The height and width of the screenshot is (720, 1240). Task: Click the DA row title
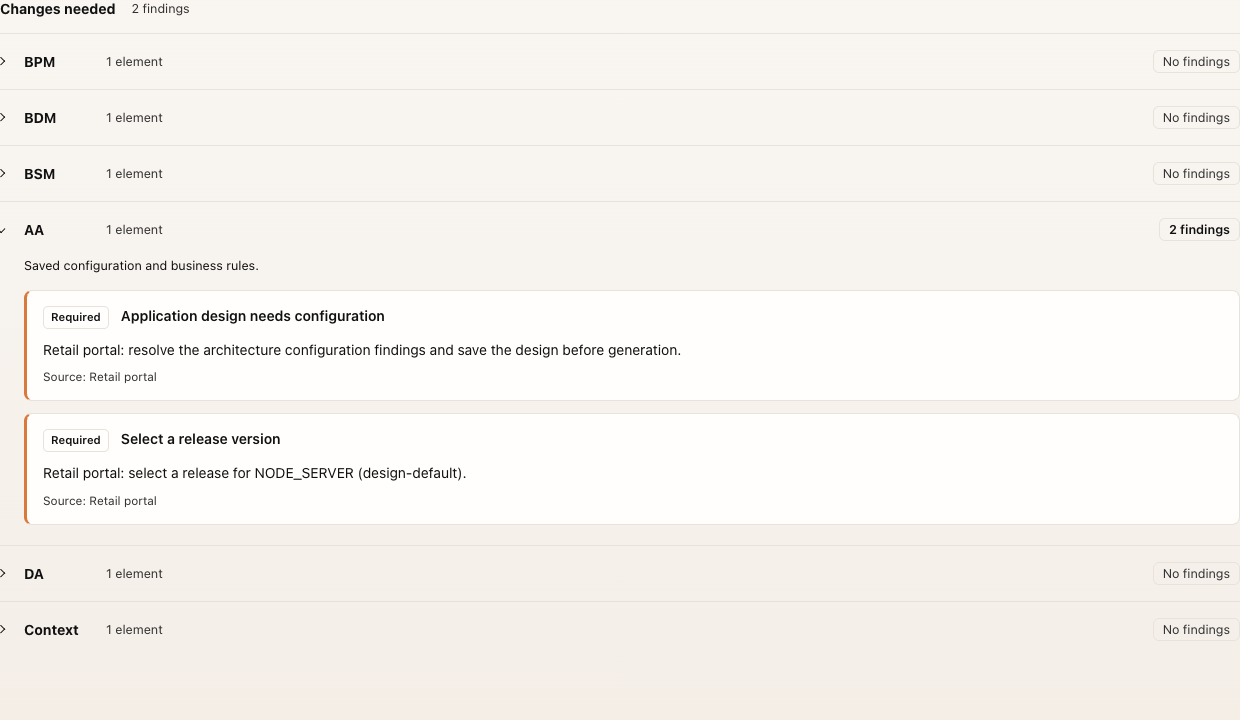34,574
